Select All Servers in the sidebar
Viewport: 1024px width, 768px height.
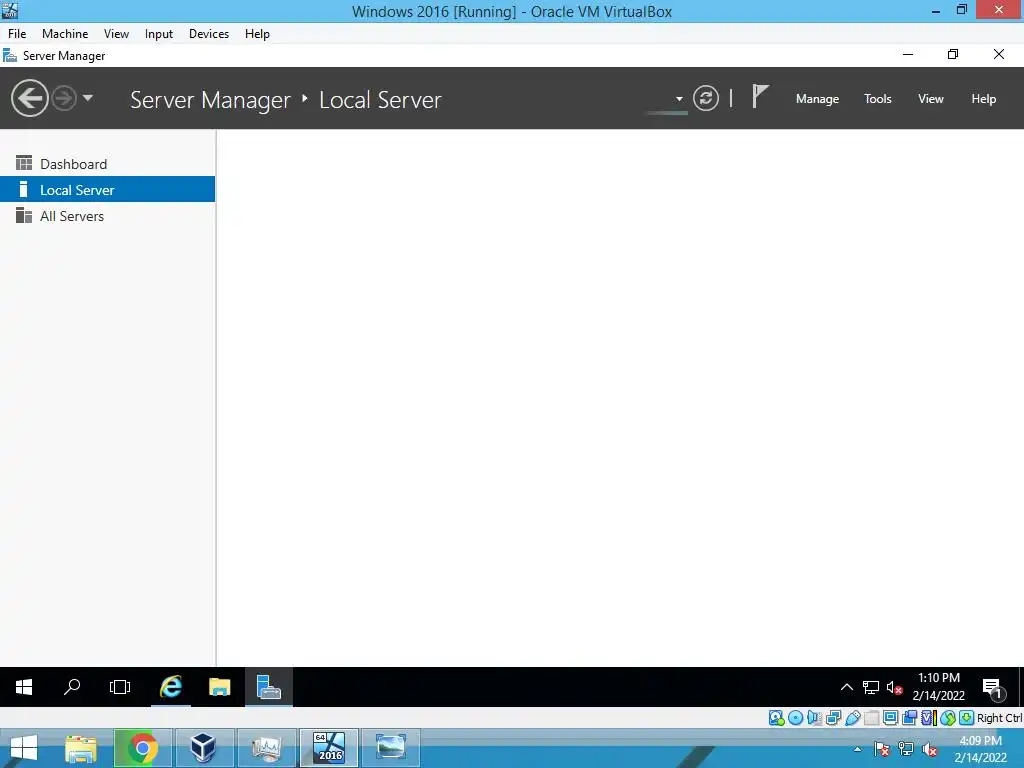tap(108, 216)
